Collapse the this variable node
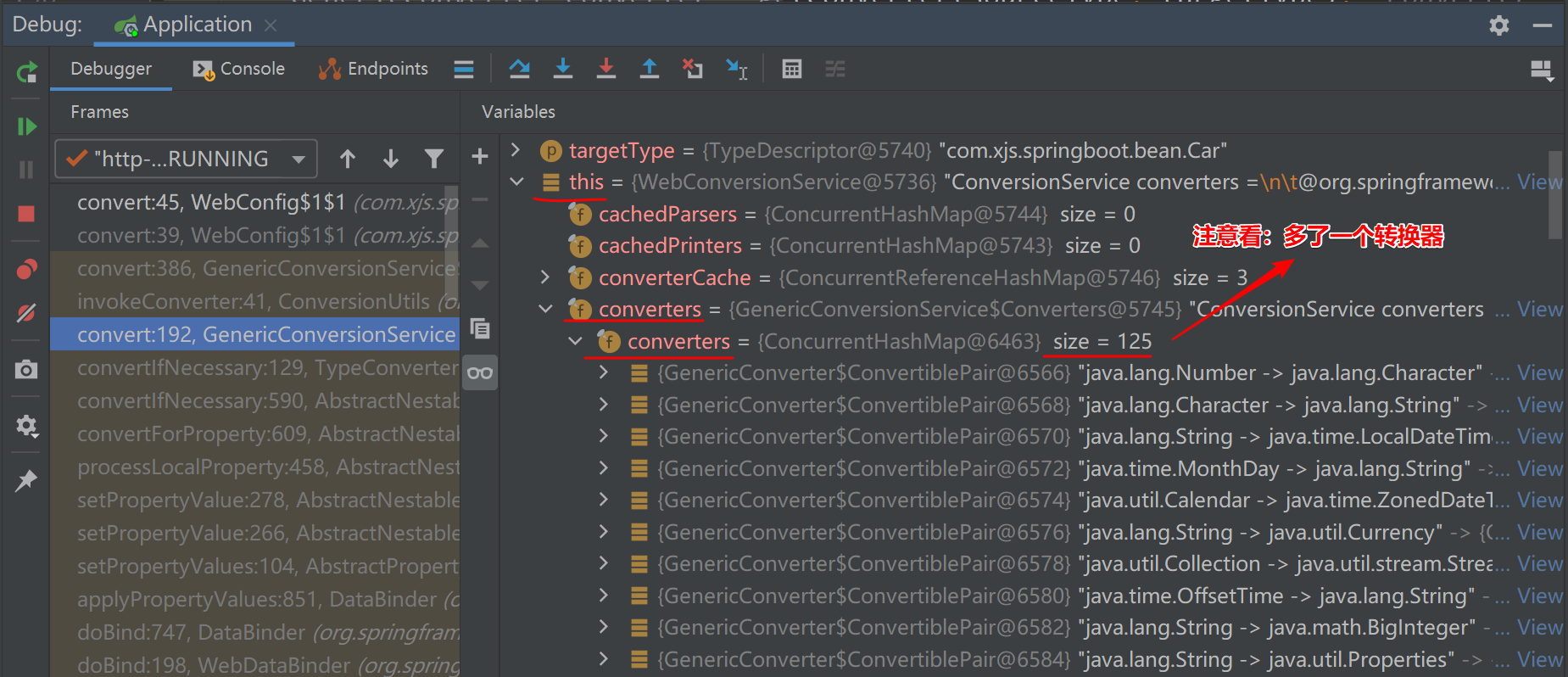Screen dimensions: 1568x677 tap(516, 182)
